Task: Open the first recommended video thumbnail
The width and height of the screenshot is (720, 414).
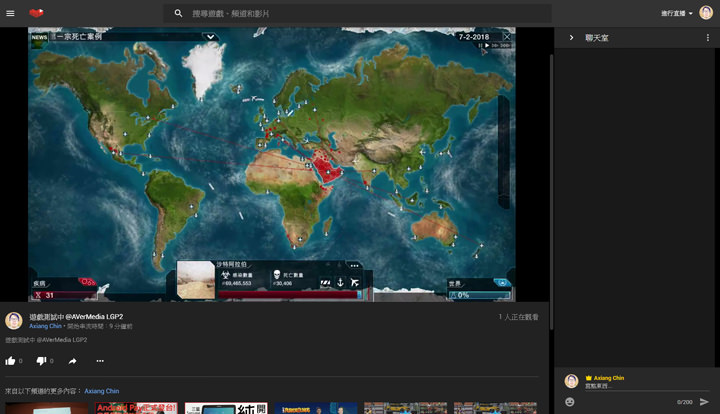Action: click(46, 408)
